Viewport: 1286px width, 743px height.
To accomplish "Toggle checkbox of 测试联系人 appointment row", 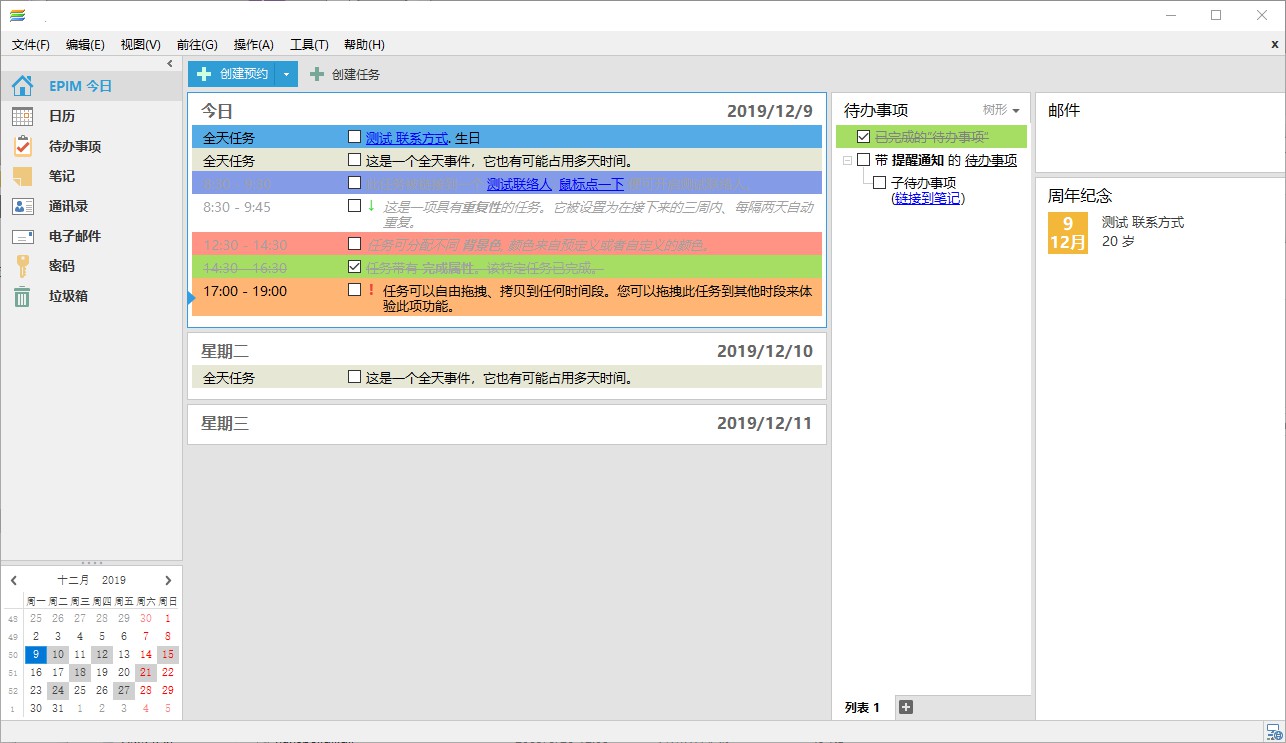I will pos(354,183).
